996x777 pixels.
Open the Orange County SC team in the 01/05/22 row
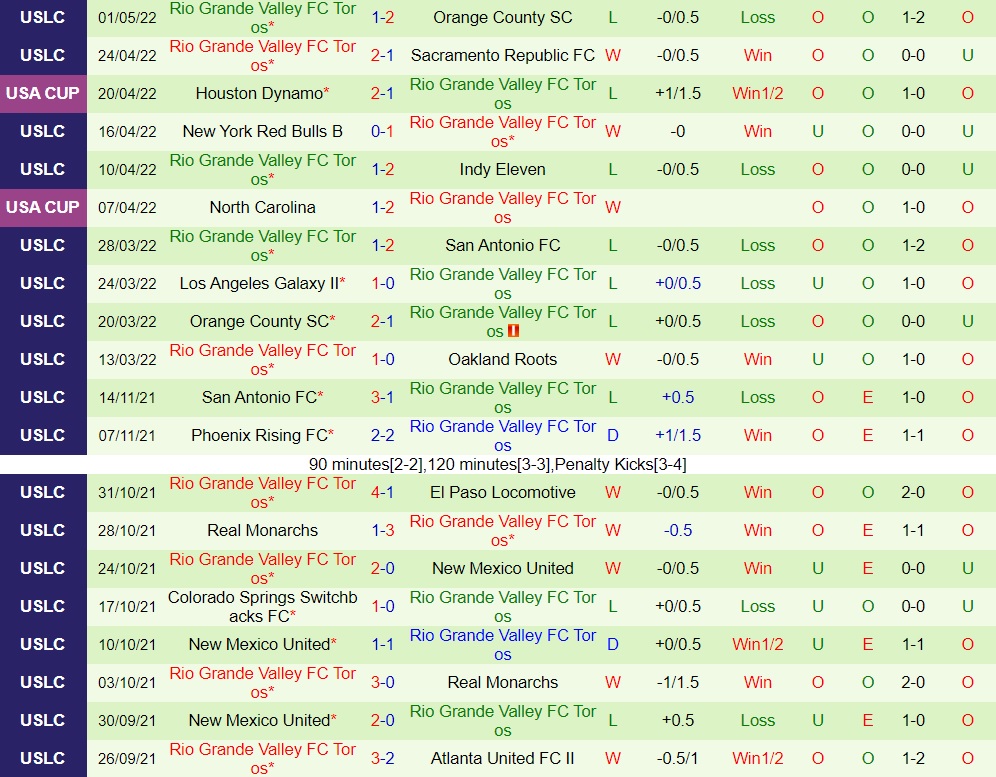pyautogui.click(x=502, y=17)
